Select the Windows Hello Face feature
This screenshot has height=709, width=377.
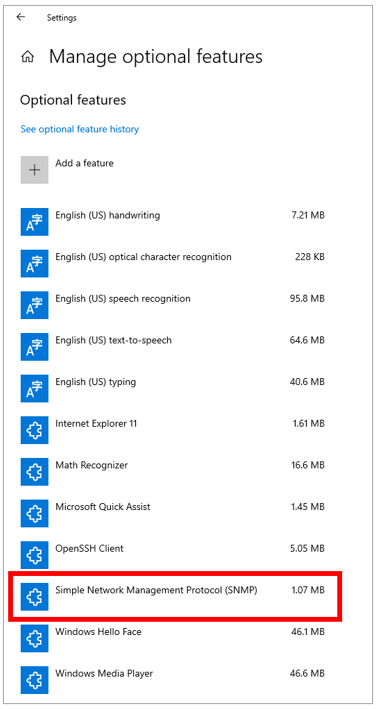coord(173,638)
